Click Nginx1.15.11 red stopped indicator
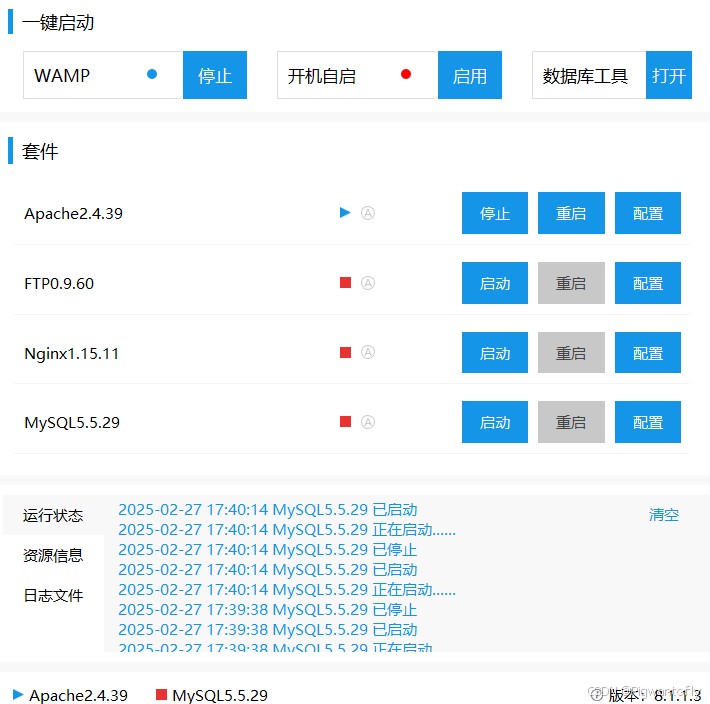 (345, 352)
